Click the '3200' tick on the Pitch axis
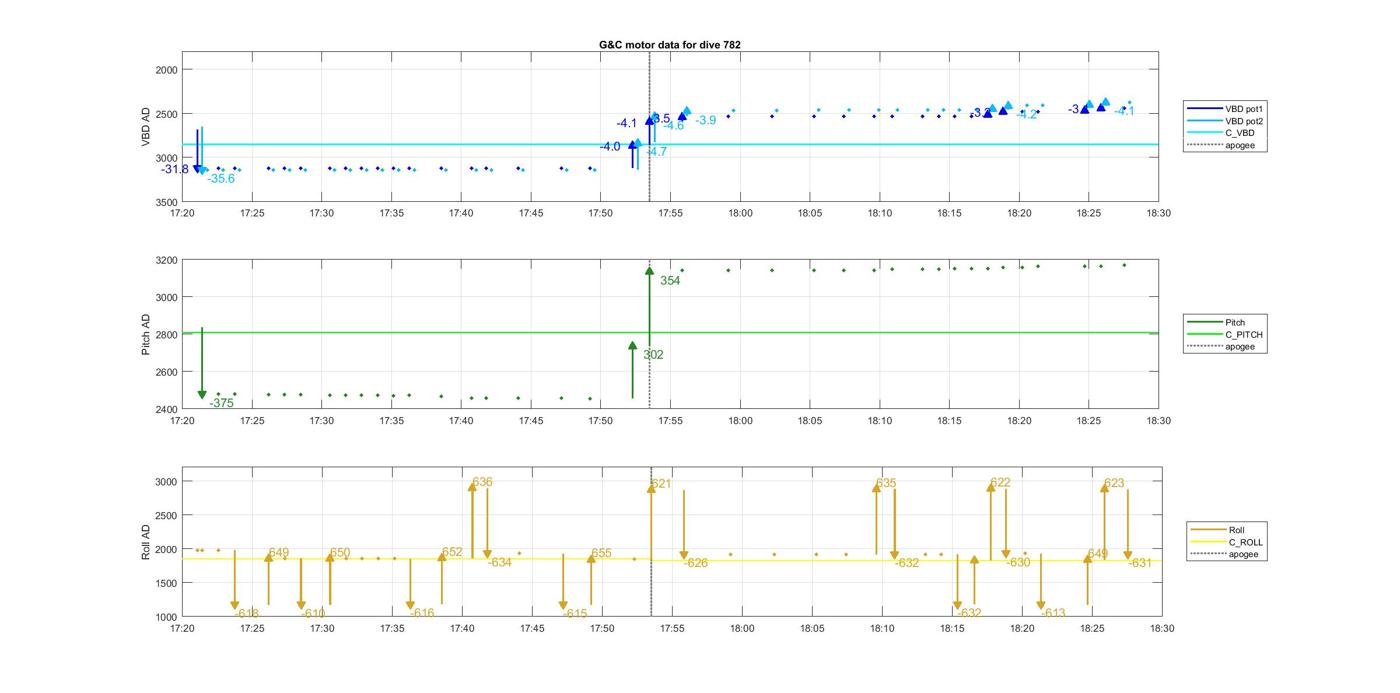Viewport: 1400px width, 693px height. click(x=166, y=260)
